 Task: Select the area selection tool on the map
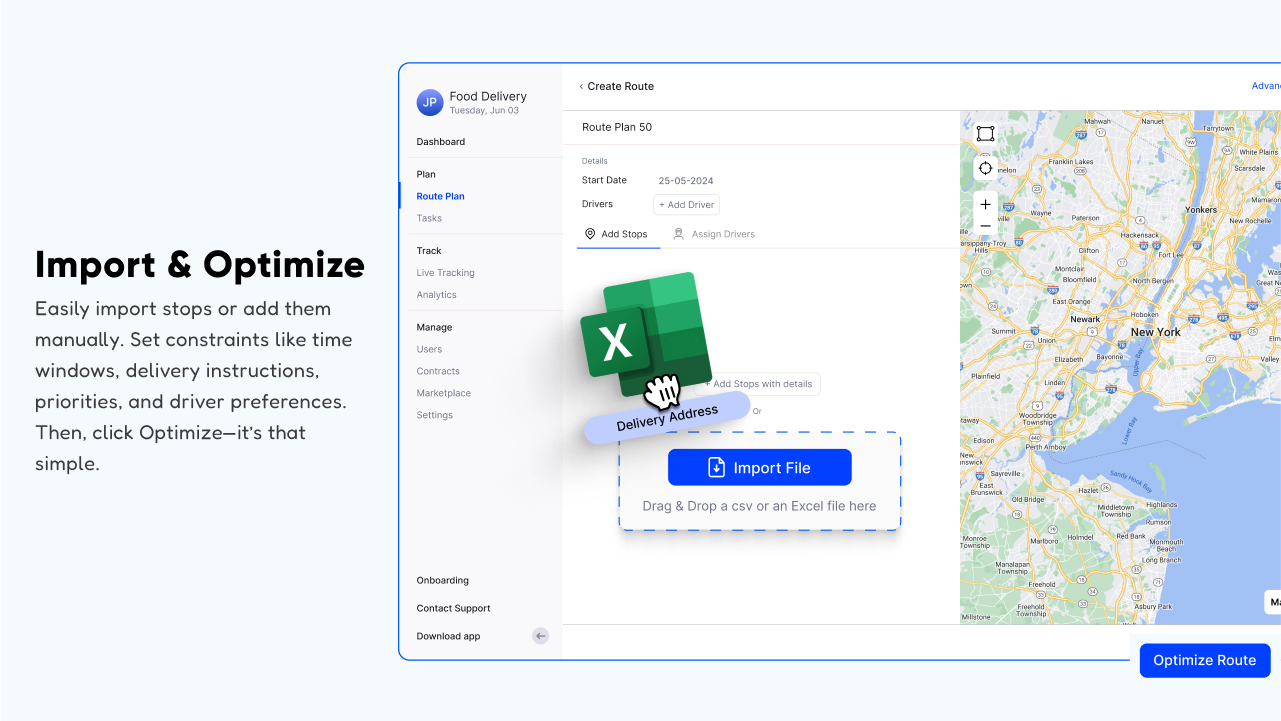[x=985, y=133]
